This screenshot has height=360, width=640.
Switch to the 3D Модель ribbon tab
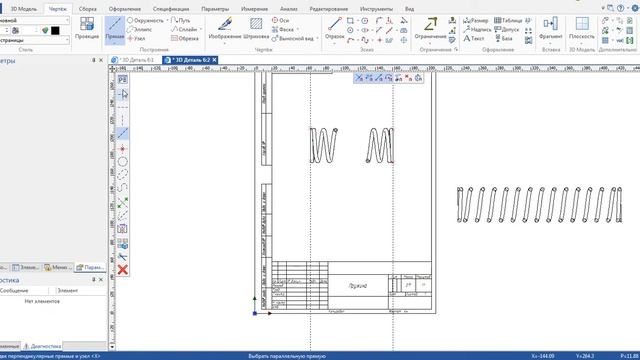(x=24, y=9)
